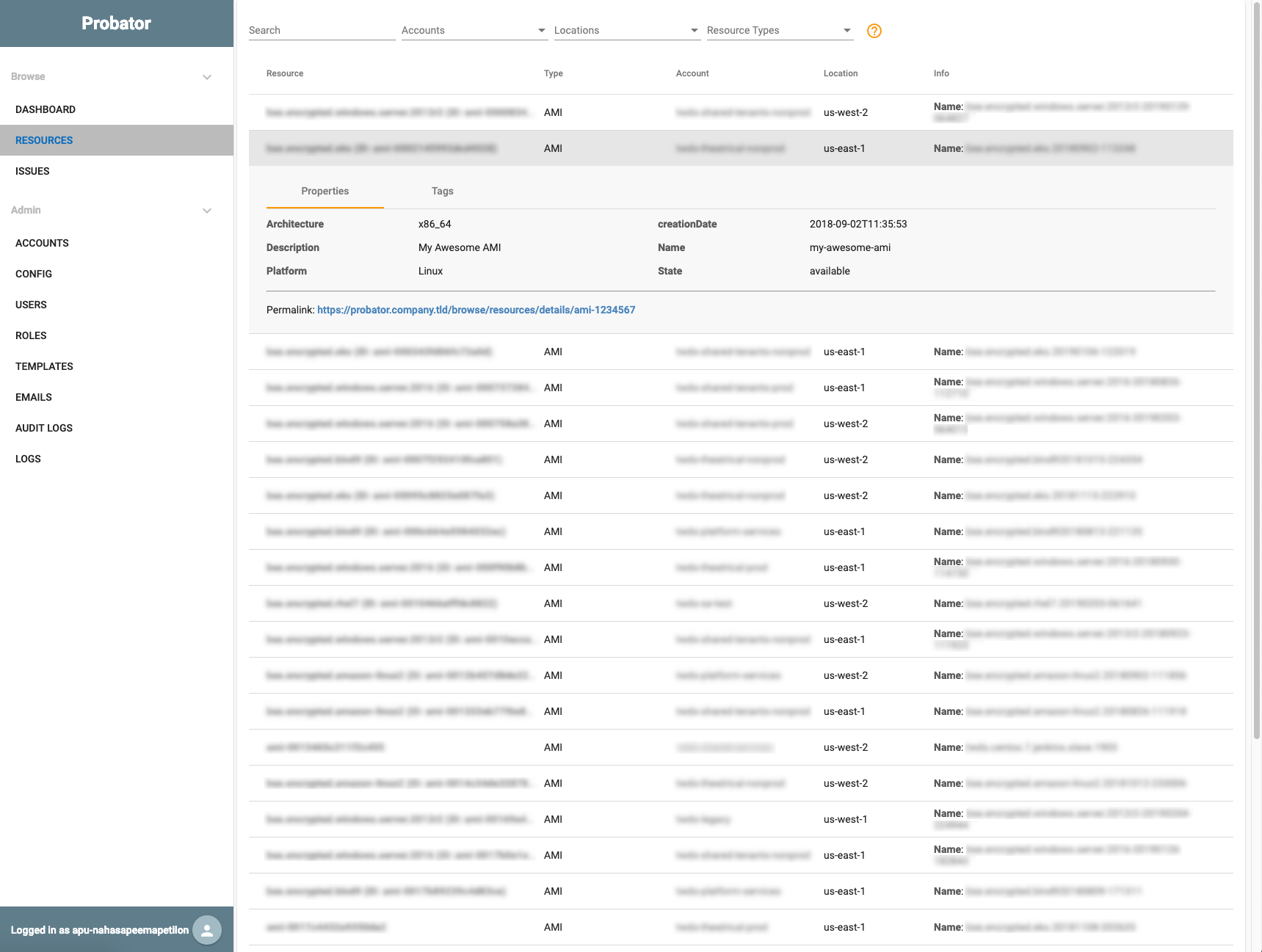The height and width of the screenshot is (952, 1262).
Task: Open the Config admin page
Action: click(34, 274)
